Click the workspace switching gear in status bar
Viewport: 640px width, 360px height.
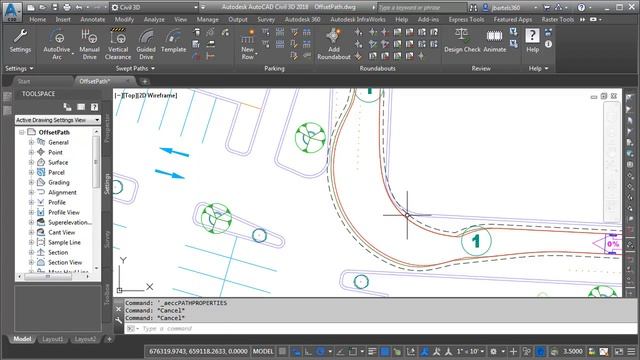(x=493, y=351)
